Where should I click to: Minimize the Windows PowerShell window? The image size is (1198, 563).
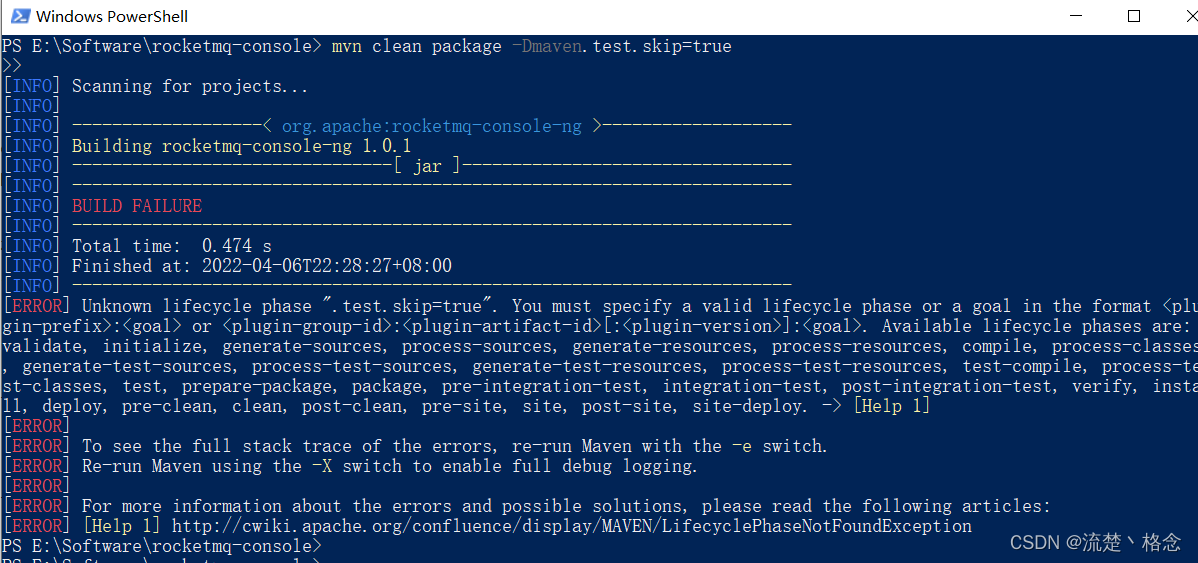1074,16
